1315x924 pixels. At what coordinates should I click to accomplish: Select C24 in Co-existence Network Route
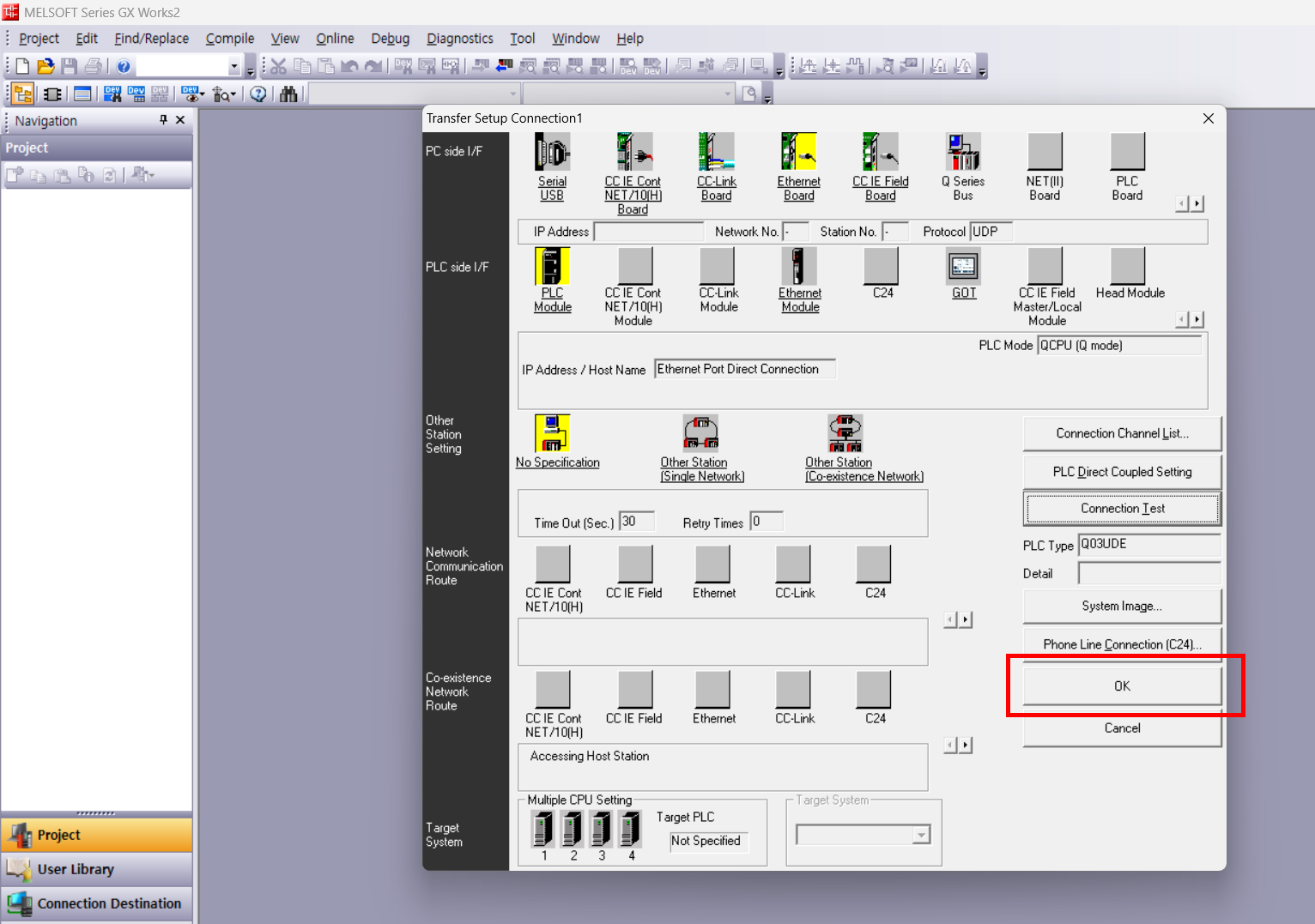click(x=874, y=690)
